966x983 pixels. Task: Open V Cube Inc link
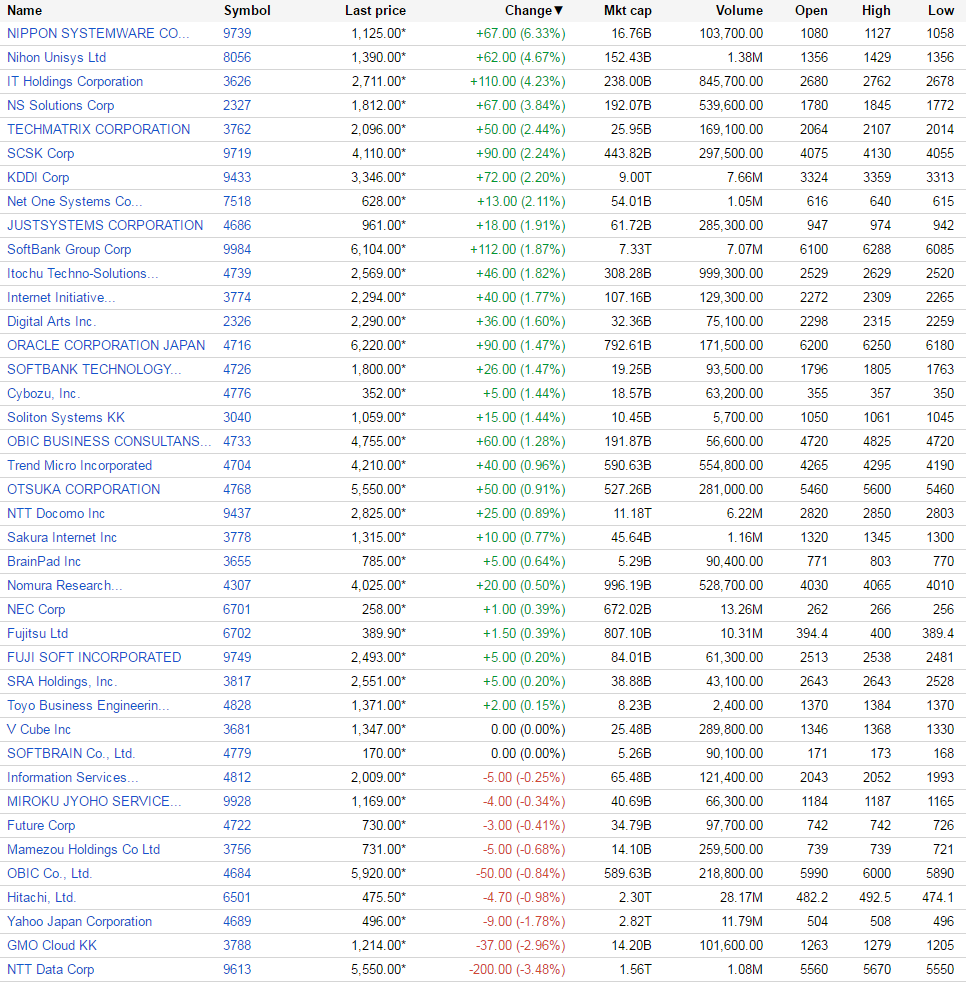[x=39, y=730]
